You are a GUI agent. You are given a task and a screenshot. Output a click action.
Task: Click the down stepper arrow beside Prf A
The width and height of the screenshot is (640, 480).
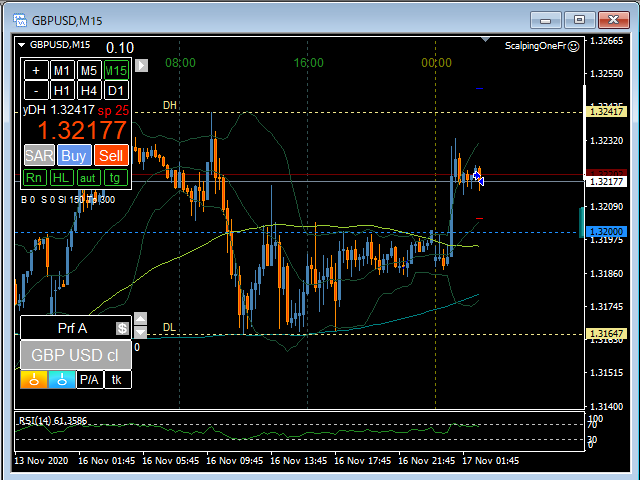coord(140,332)
